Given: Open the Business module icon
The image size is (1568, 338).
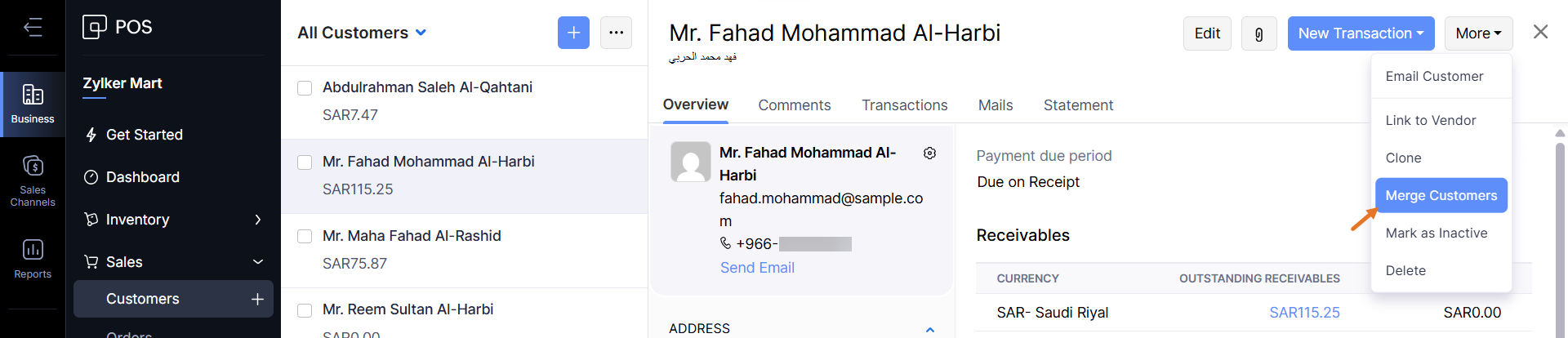Looking at the screenshot, I should point(33,104).
